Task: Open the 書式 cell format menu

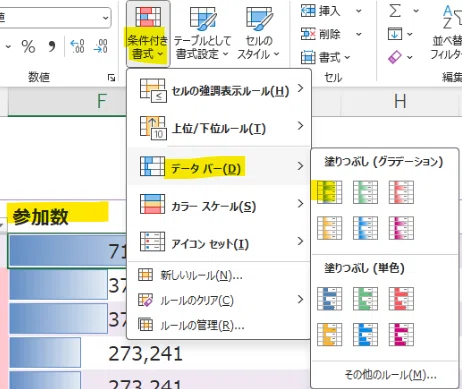Action: [x=325, y=57]
